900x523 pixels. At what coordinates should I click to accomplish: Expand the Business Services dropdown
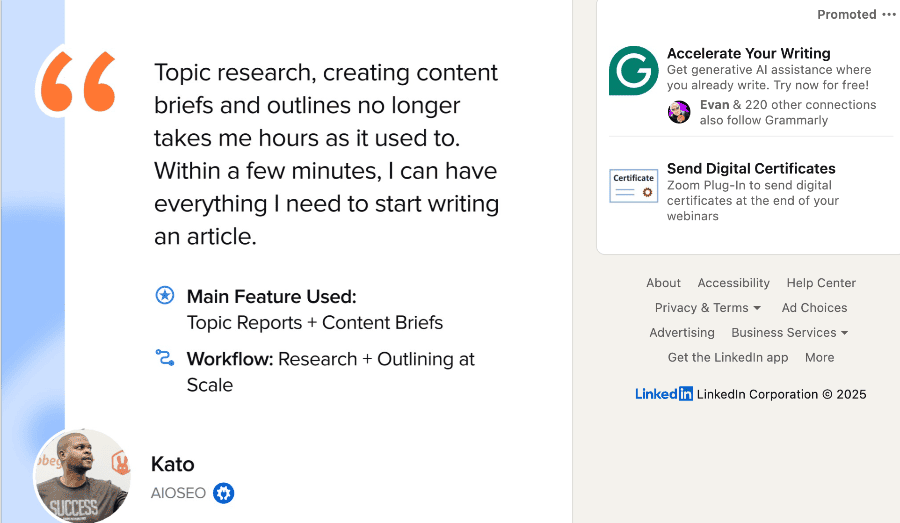coord(789,332)
